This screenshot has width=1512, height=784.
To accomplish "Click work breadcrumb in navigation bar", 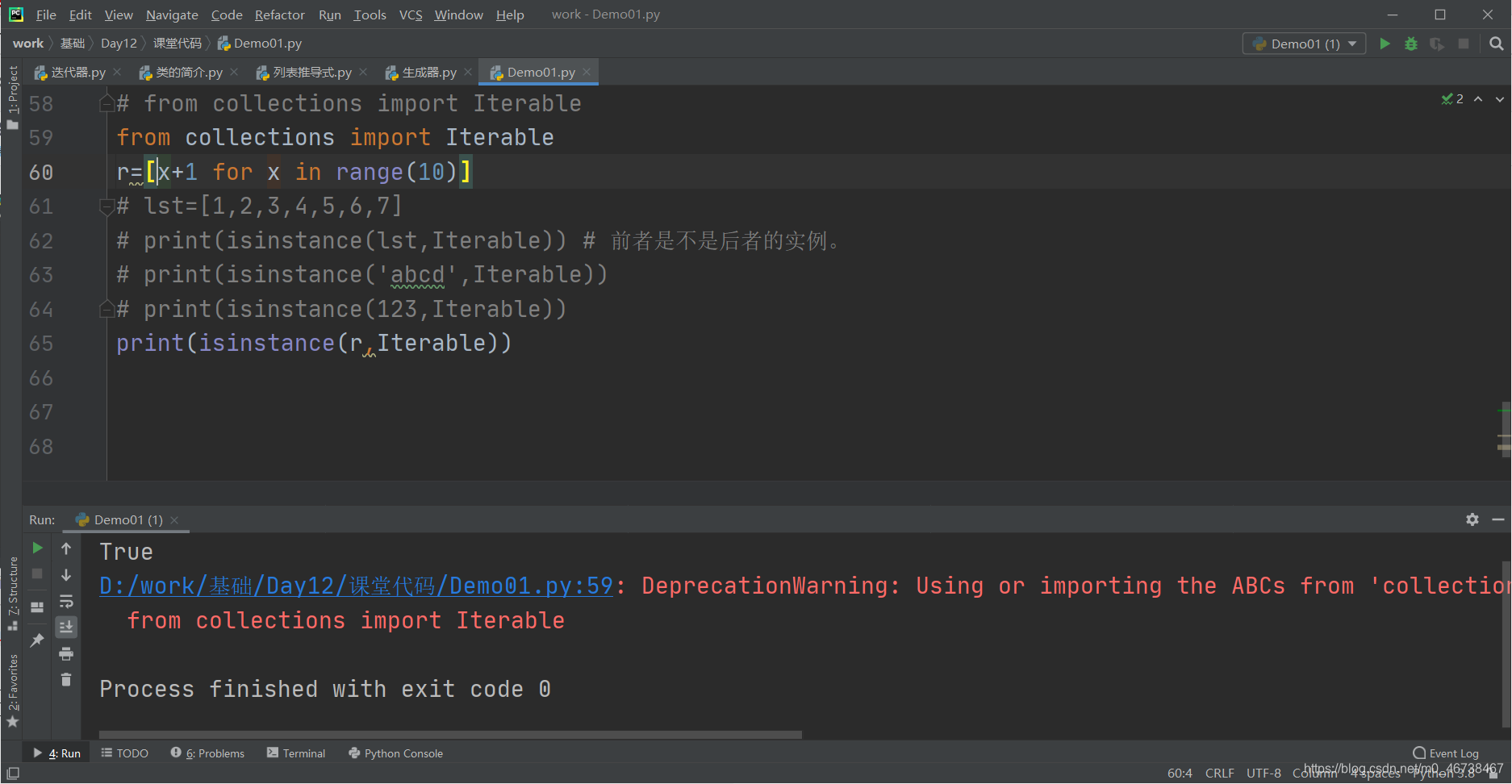I will tap(28, 44).
